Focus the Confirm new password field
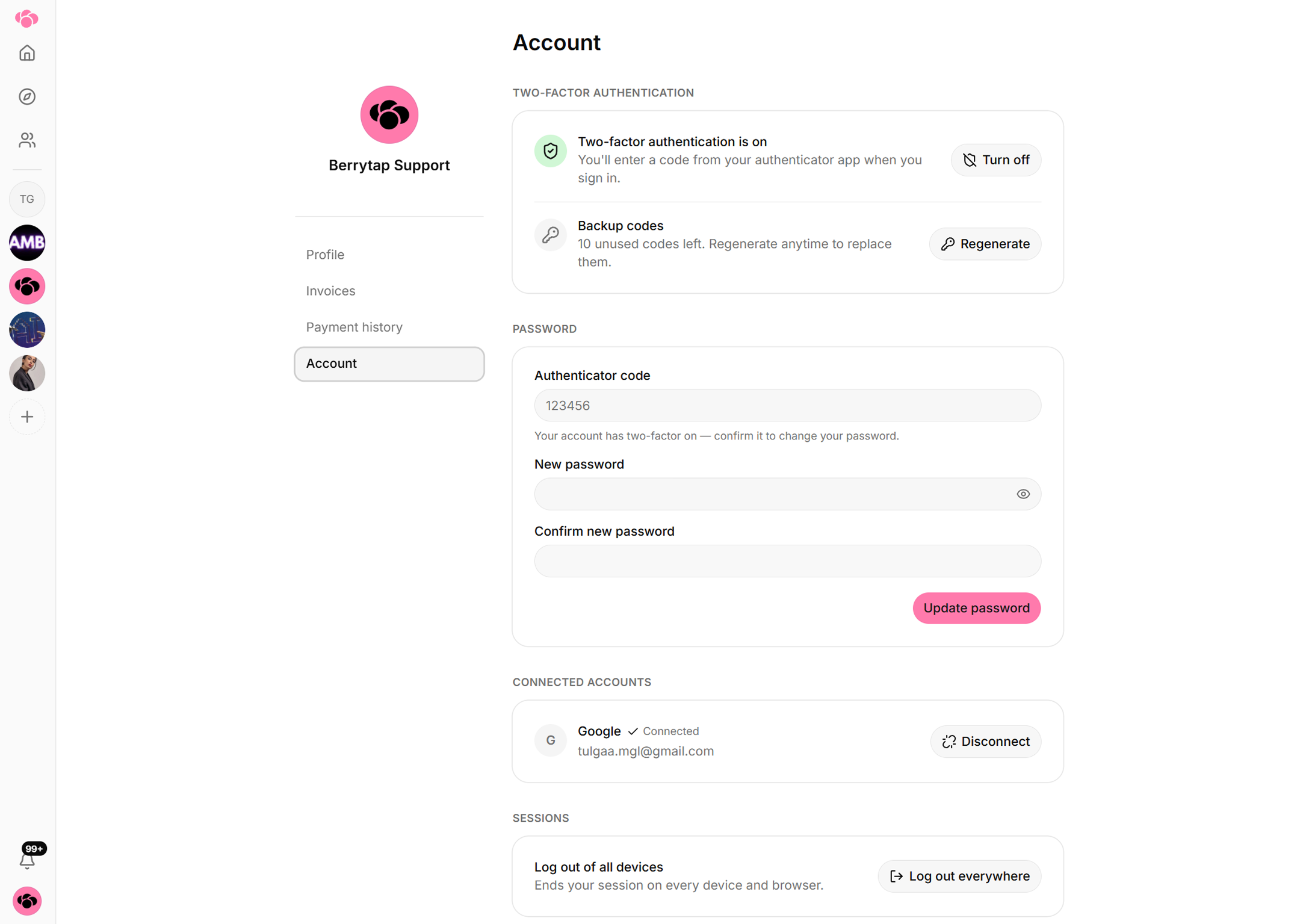 (x=787, y=562)
